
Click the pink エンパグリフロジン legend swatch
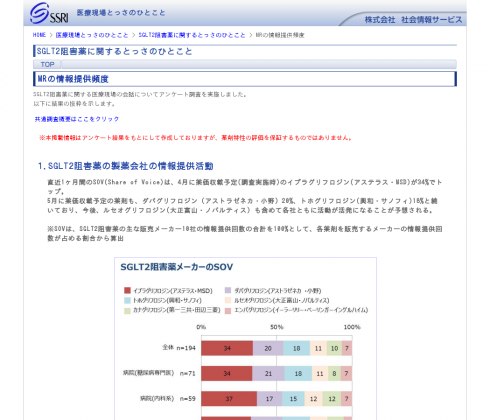coord(228,310)
